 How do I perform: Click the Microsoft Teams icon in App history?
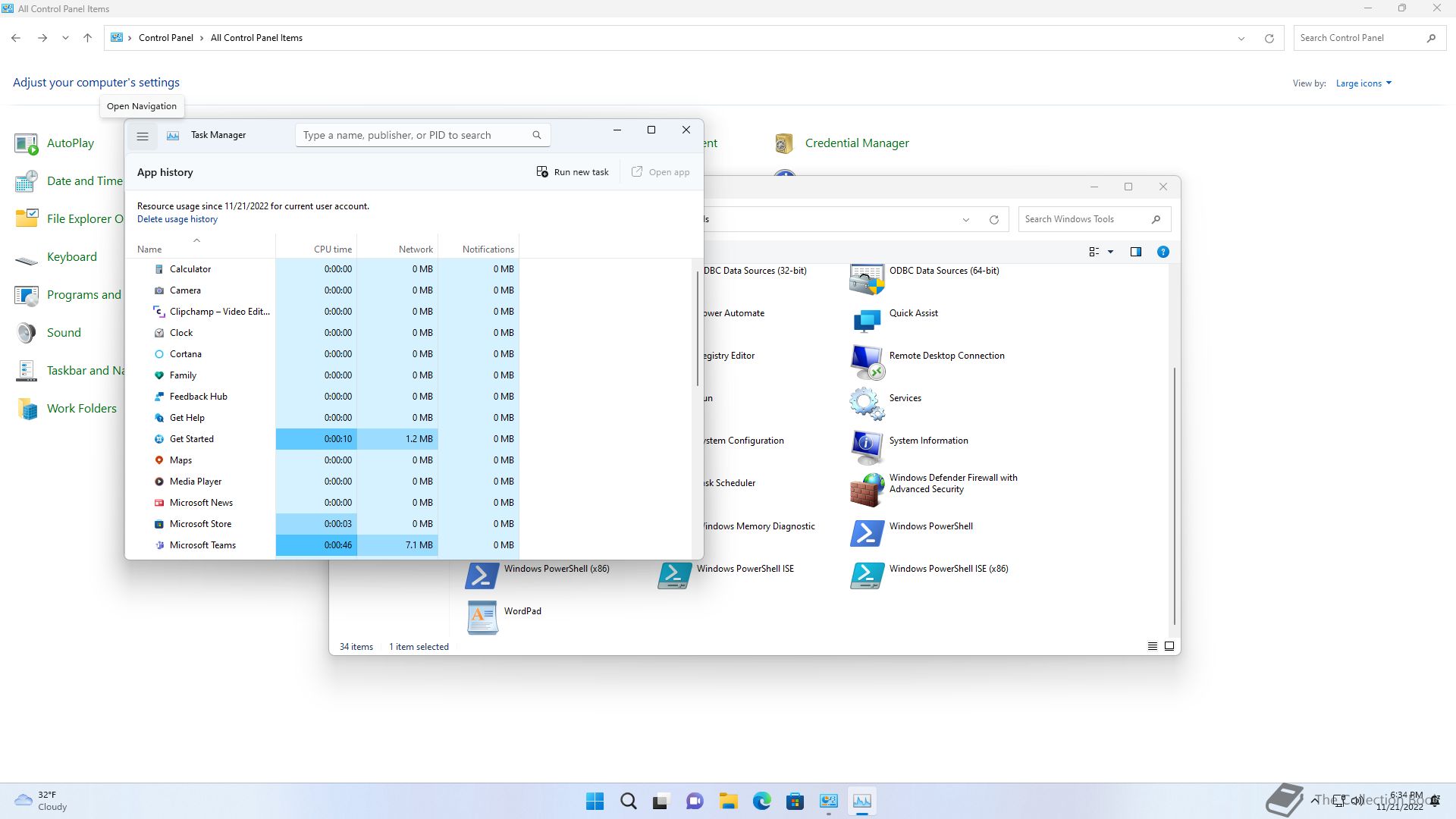[159, 545]
